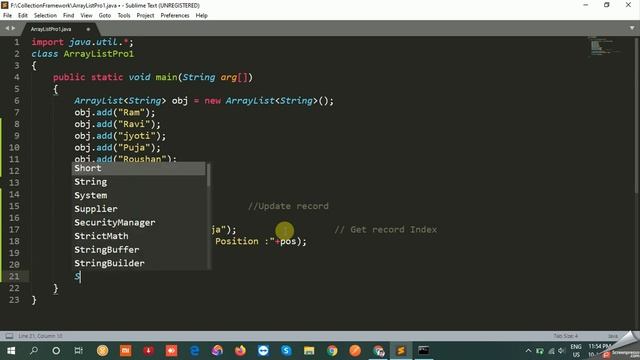Open the Goto menu

tap(104, 16)
